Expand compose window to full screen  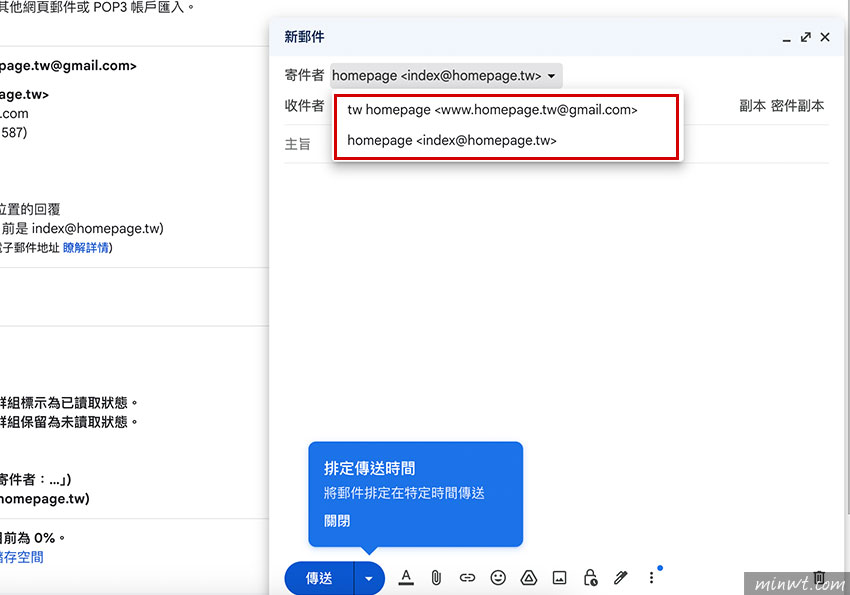(x=806, y=37)
